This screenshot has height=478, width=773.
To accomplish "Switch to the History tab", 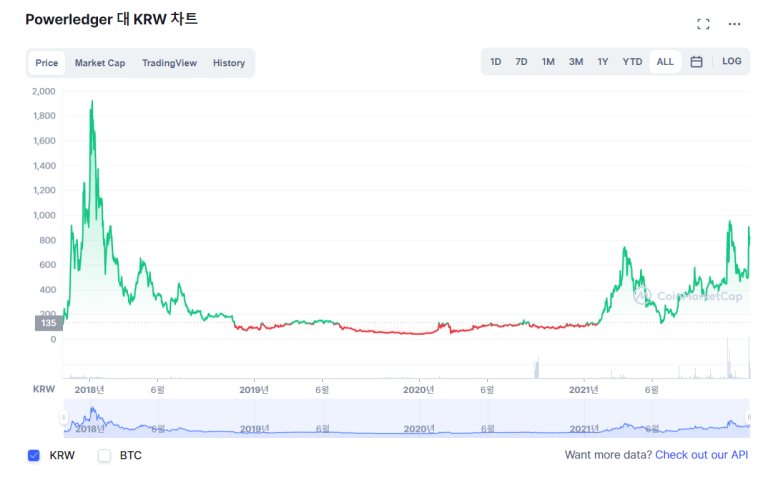I will coord(229,63).
